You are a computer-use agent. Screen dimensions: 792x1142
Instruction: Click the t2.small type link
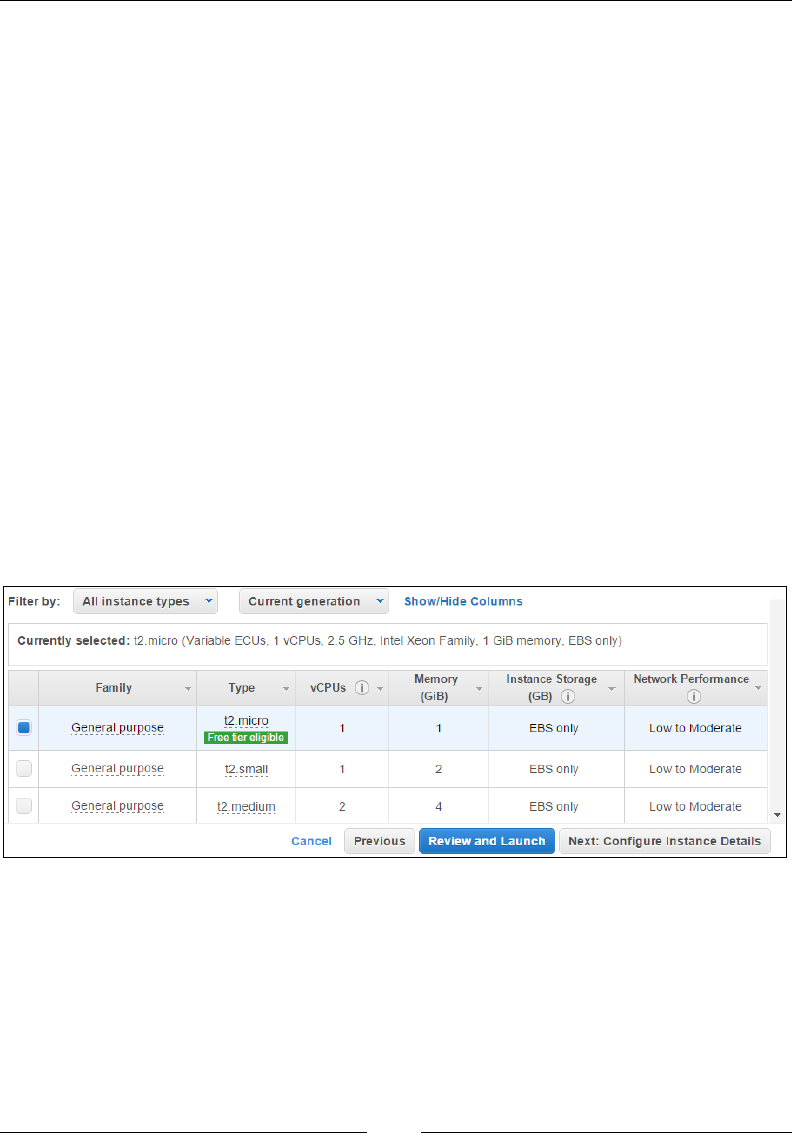click(246, 769)
